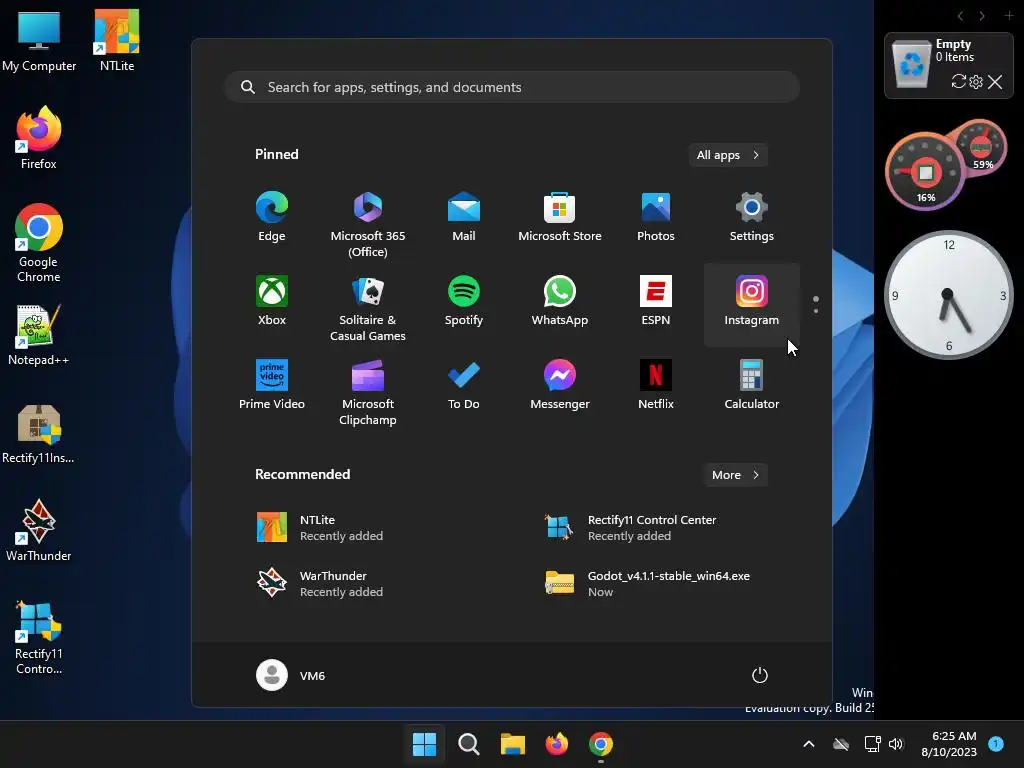Open the volume control in system tray
1024x768 pixels.
coord(896,744)
